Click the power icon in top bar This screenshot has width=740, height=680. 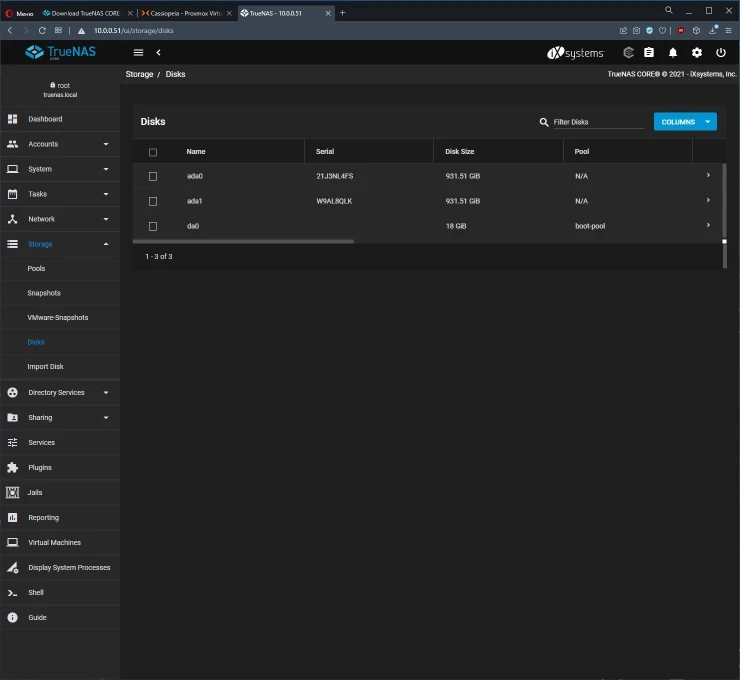tap(720, 52)
